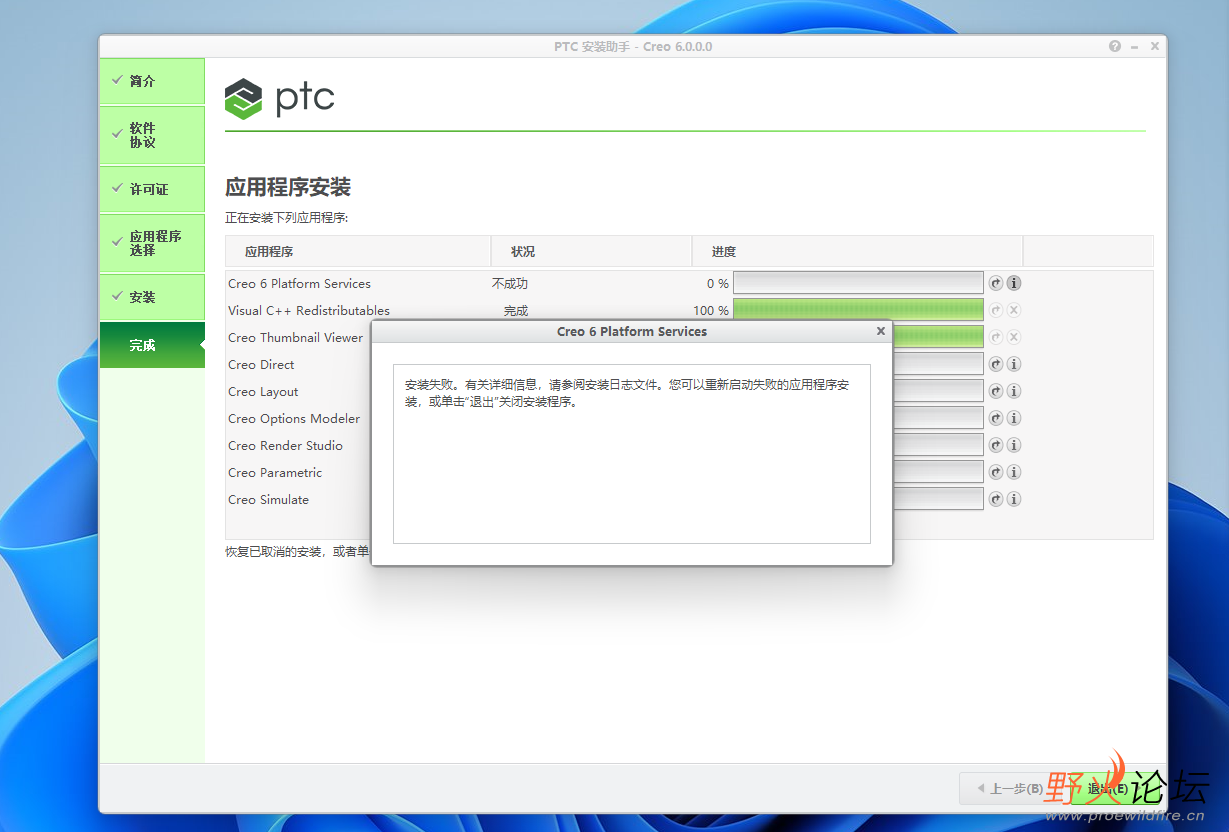Cancel icon on Visual C++ Redistributables row

point(1014,310)
